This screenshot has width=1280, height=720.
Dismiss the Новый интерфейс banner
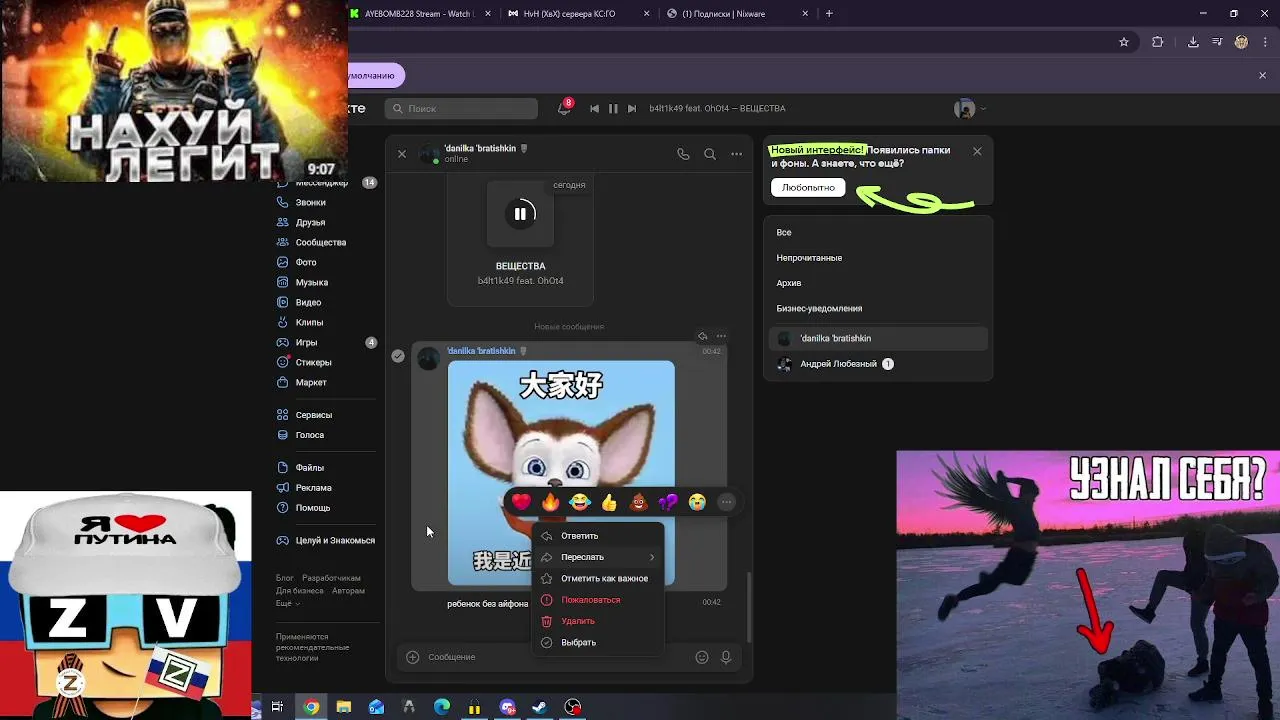977,151
